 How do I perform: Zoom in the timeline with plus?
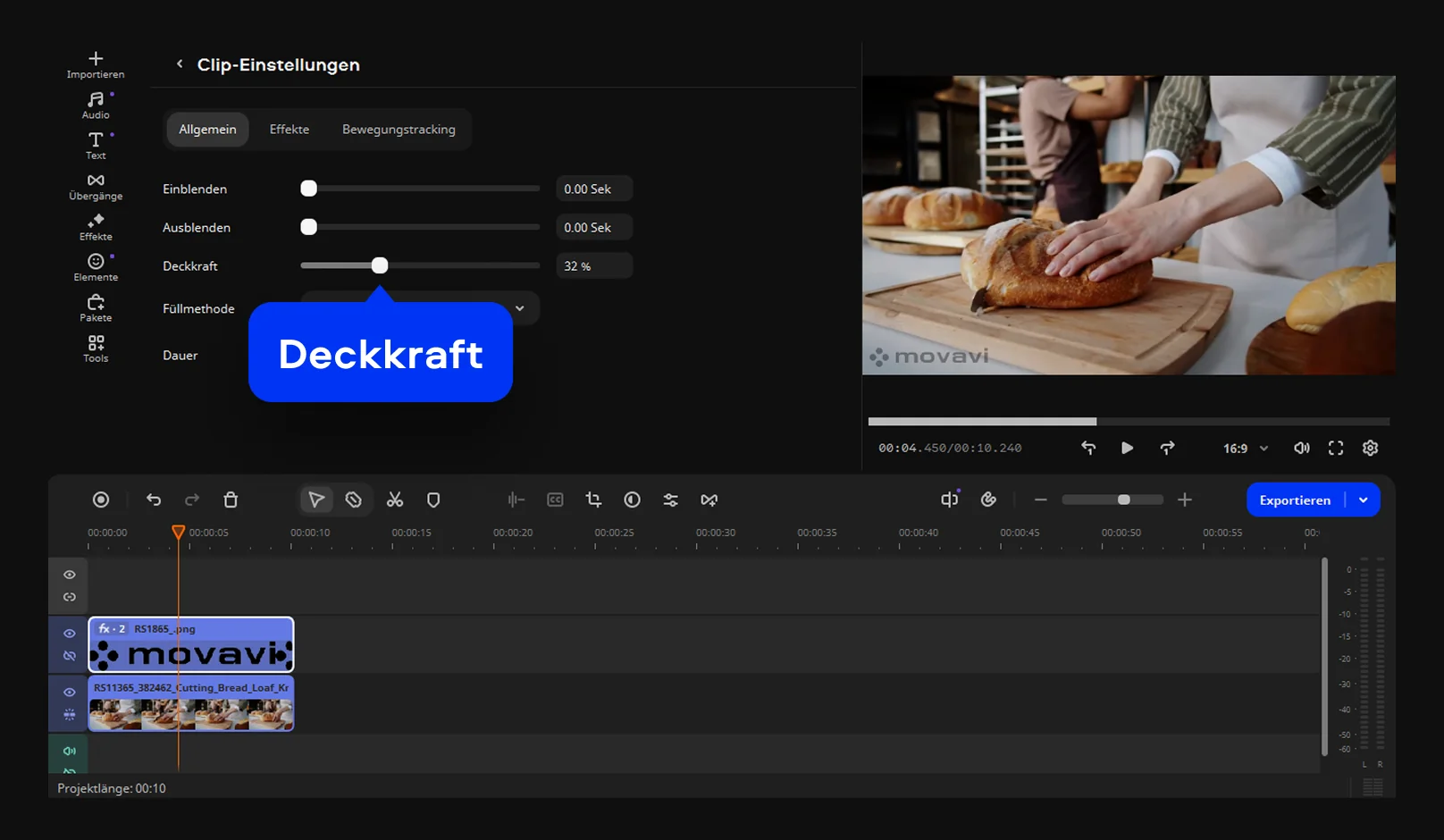[1185, 500]
